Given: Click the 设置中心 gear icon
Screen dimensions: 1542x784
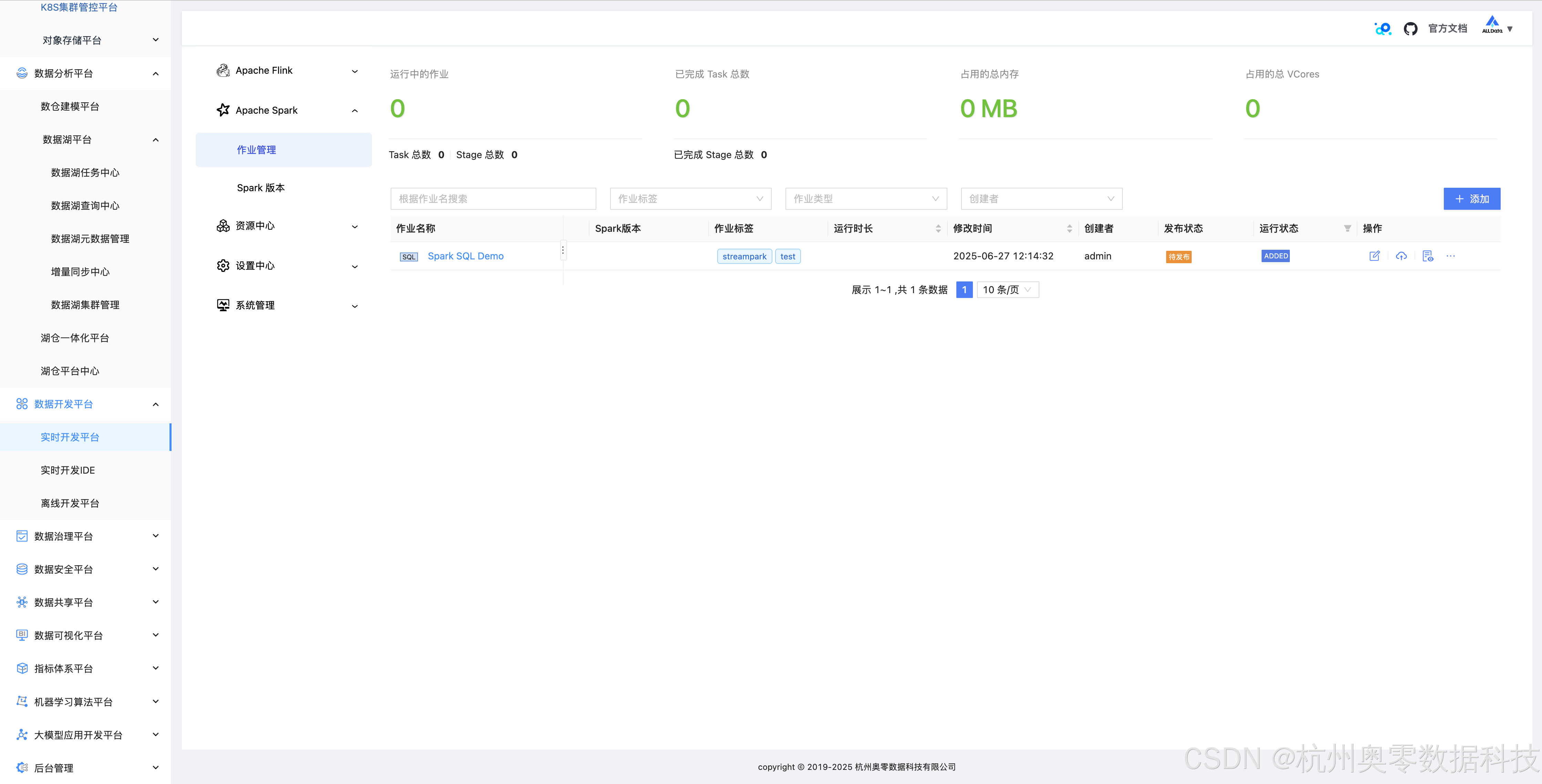Looking at the screenshot, I should (x=223, y=266).
